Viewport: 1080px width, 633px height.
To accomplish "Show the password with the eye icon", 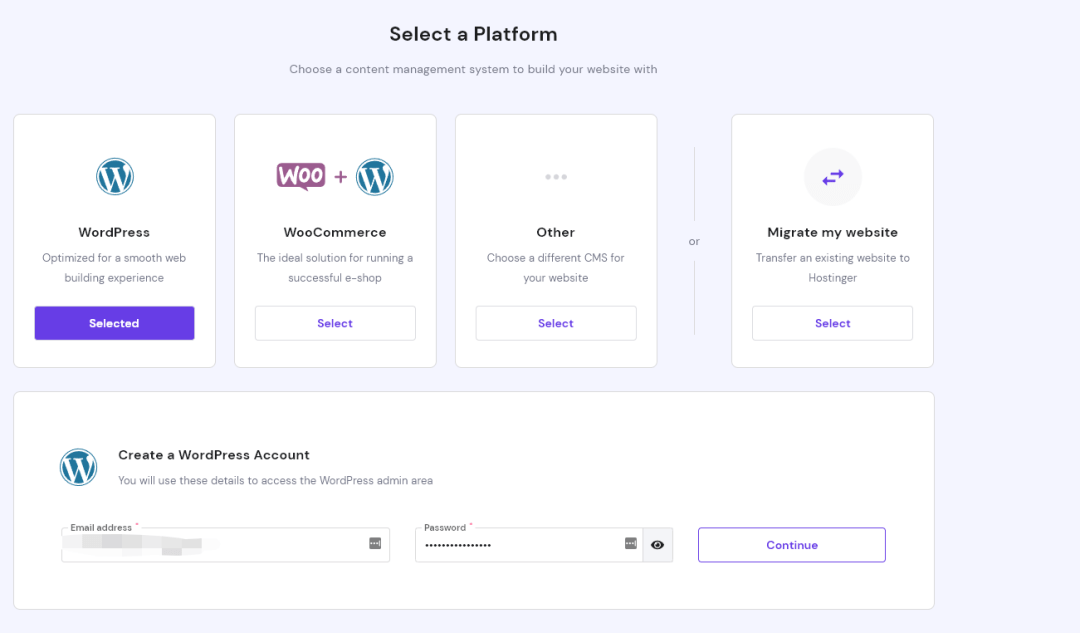I will click(657, 545).
